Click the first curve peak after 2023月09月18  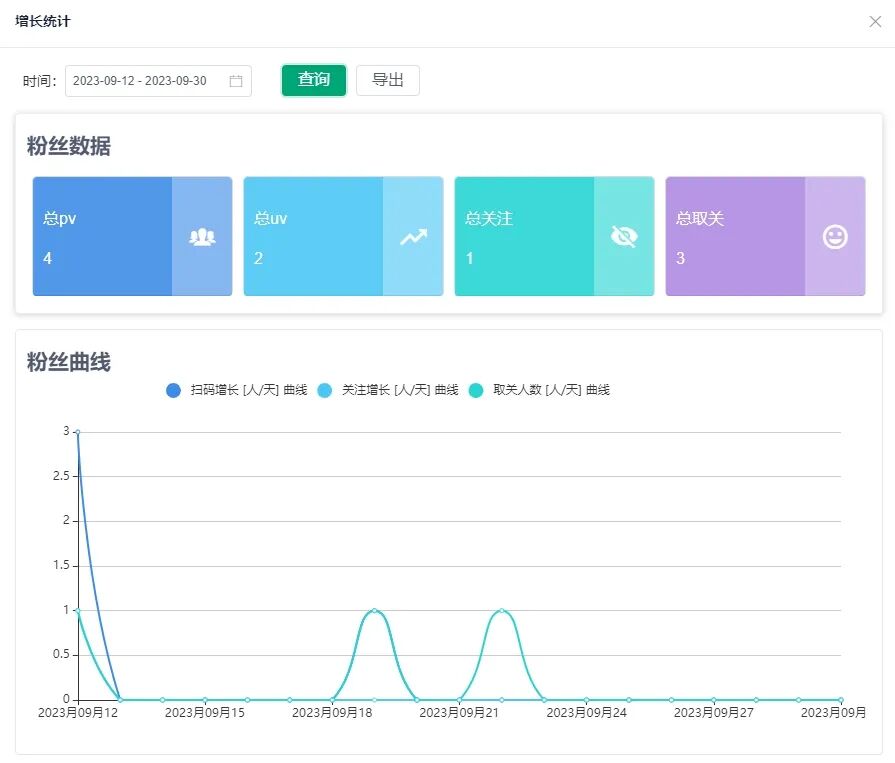[x=374, y=610]
